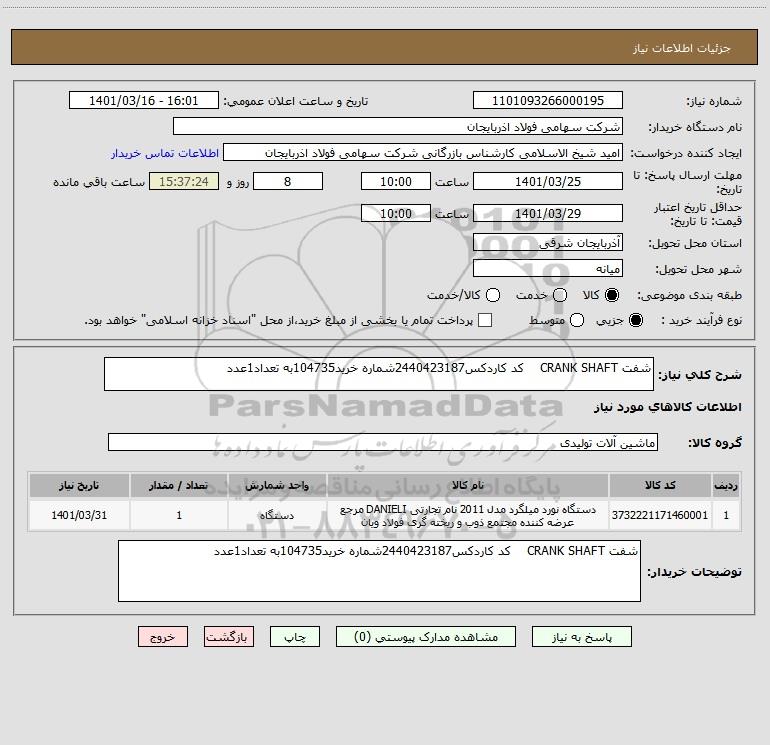
Task: Click the quantity cell in row 1
Action: (x=179, y=515)
